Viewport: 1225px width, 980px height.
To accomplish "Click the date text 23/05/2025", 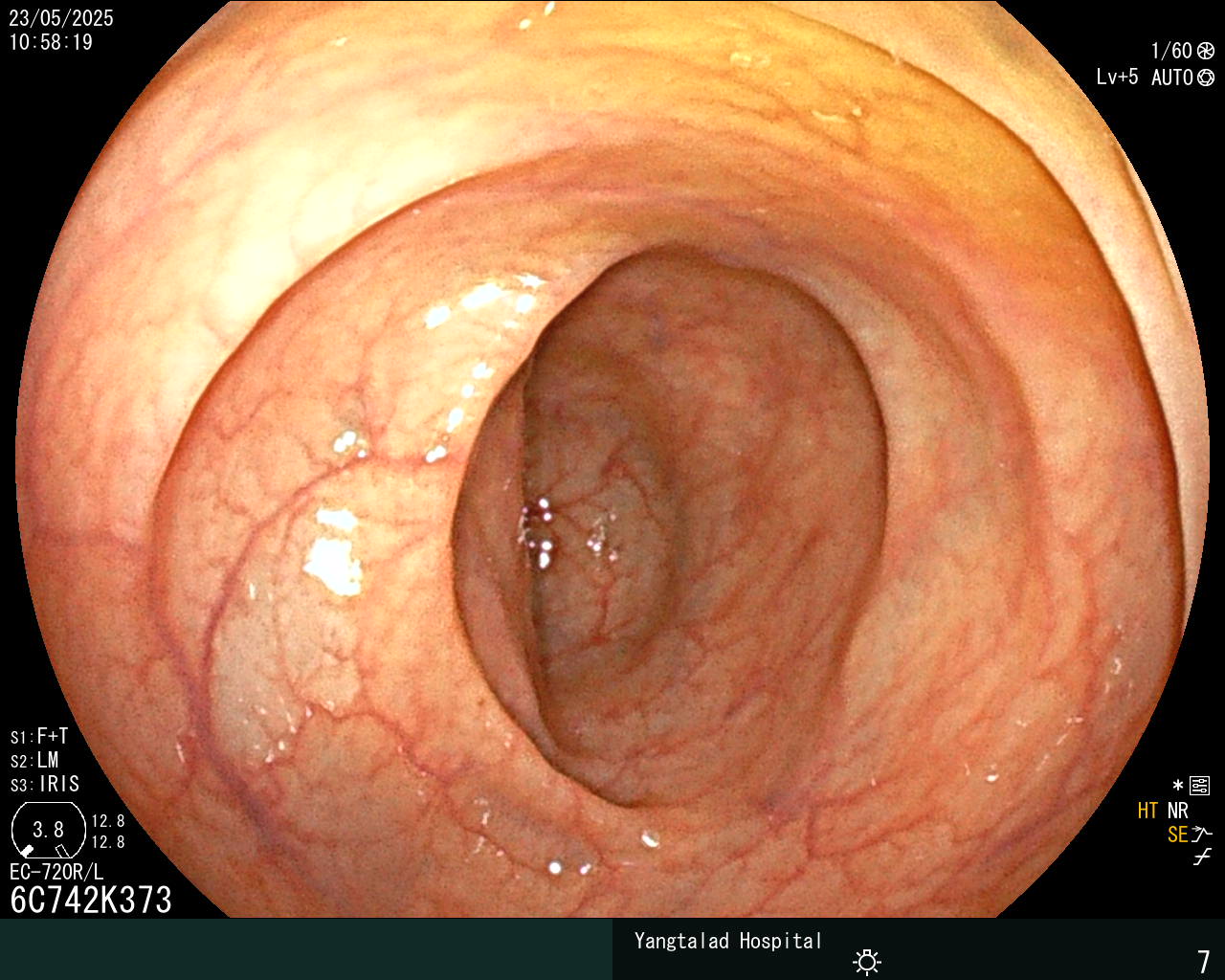I will pyautogui.click(x=61, y=18).
